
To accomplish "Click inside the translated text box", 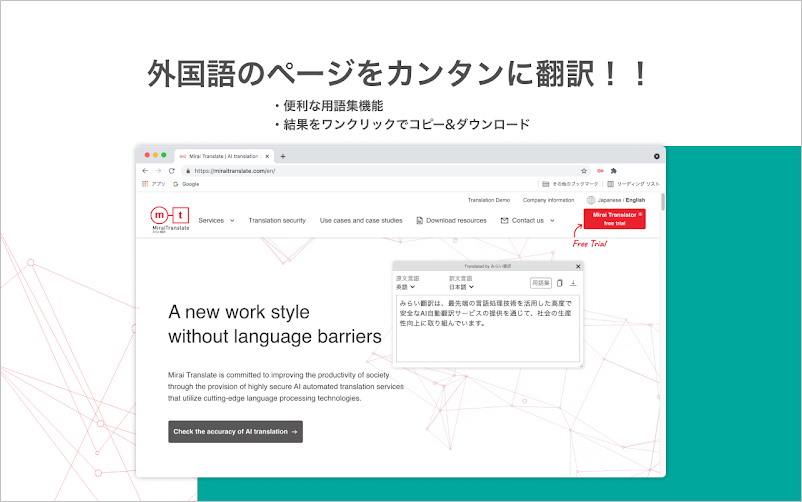I will [487, 329].
